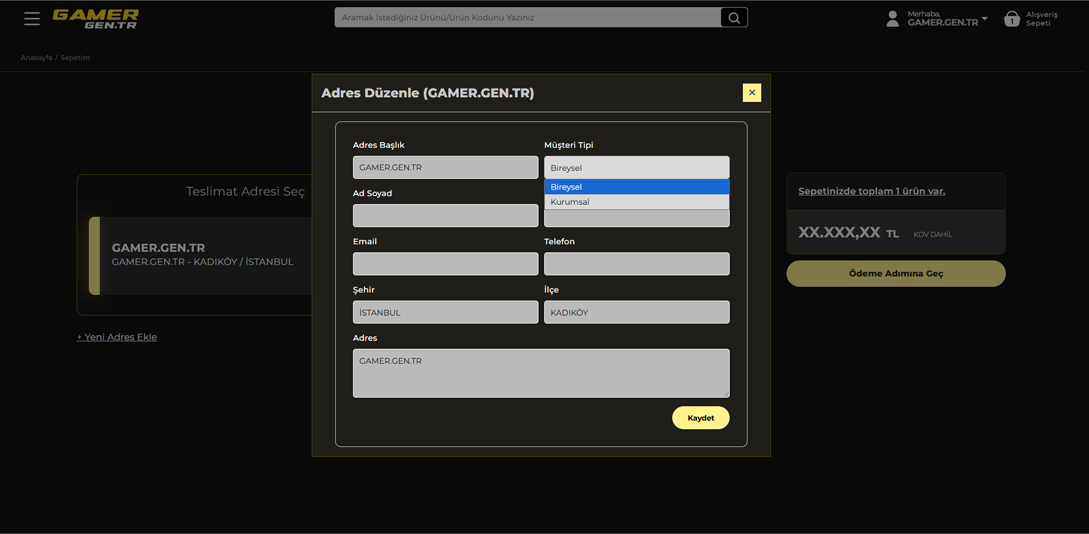Go to Anasayfa breadcrumb

tap(36, 58)
